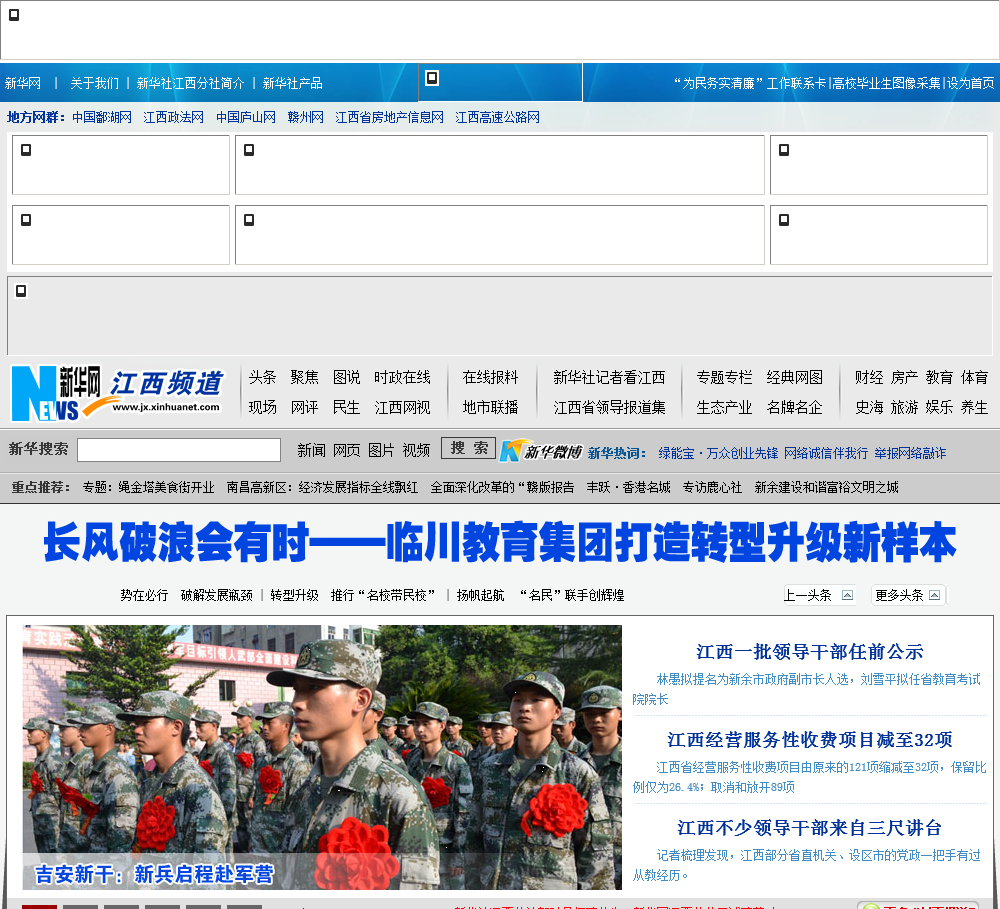Open 关于我们 page

(94, 83)
